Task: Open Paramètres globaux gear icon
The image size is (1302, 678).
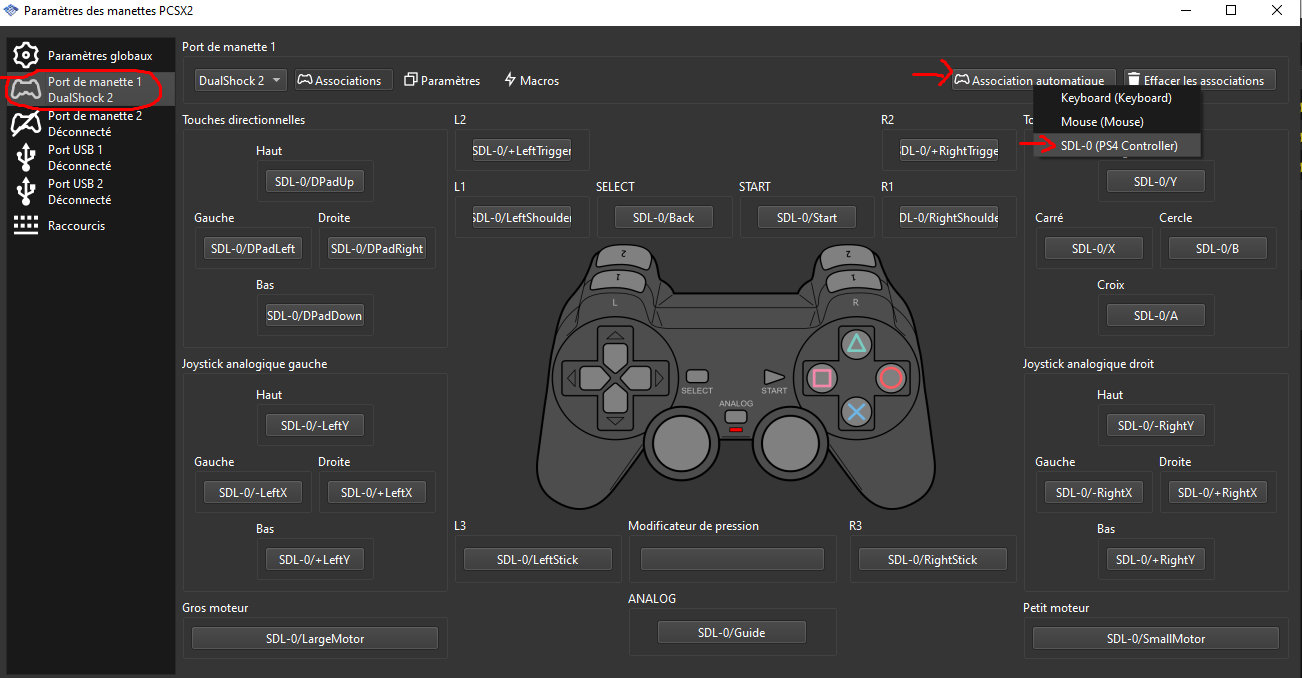Action: tap(26, 55)
